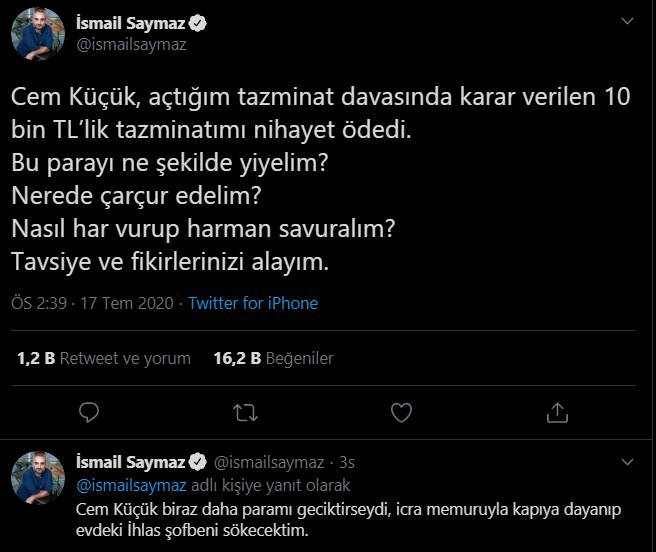Screen dimensions: 656x552
Task: View the 16,2 B Beğeniler list
Action: pos(273,358)
